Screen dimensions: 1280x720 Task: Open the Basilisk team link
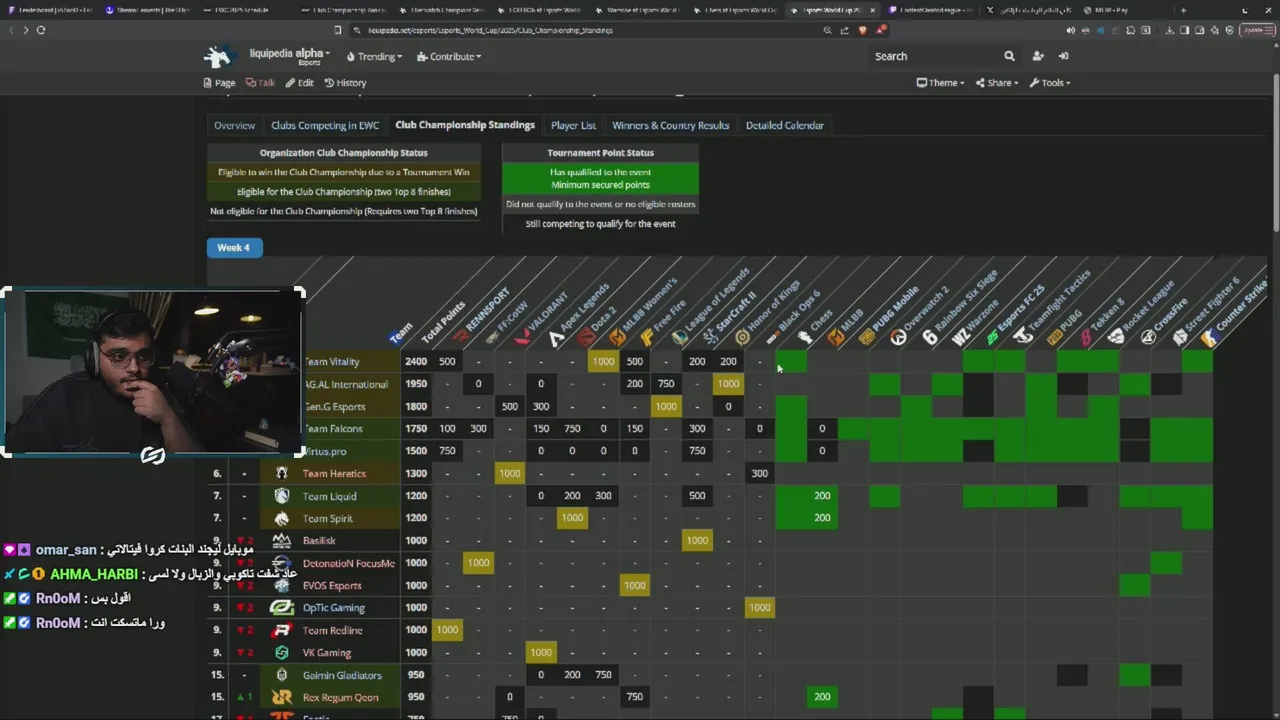[319, 541]
